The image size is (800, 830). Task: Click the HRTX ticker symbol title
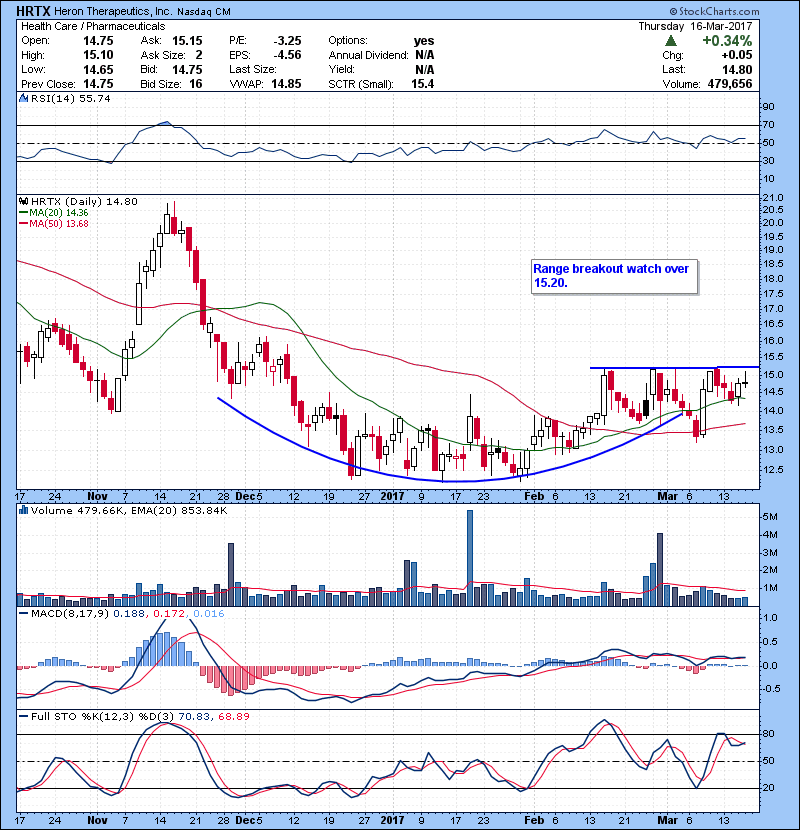coord(34,11)
